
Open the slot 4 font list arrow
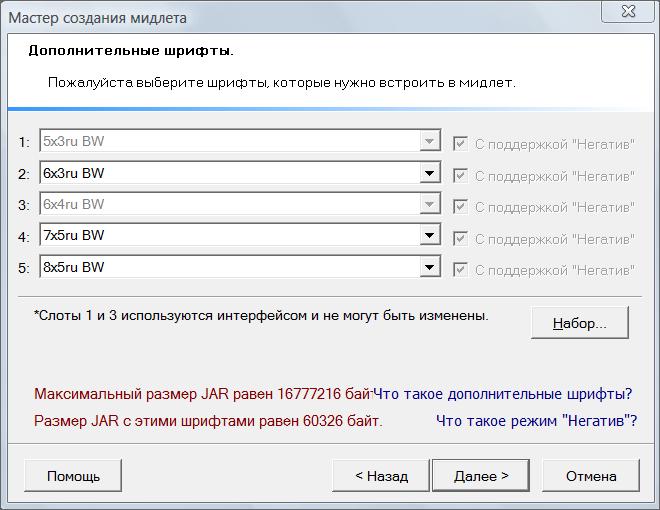429,236
